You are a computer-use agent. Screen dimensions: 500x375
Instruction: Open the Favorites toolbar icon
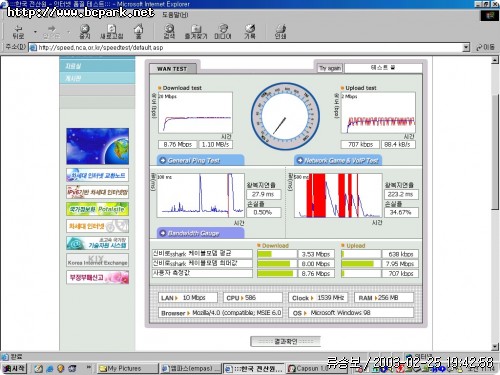(x=196, y=31)
